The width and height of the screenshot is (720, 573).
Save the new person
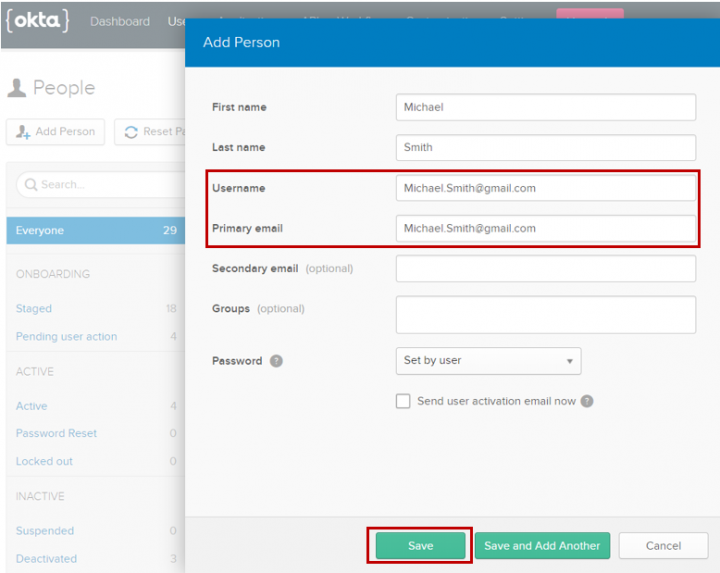(420, 546)
